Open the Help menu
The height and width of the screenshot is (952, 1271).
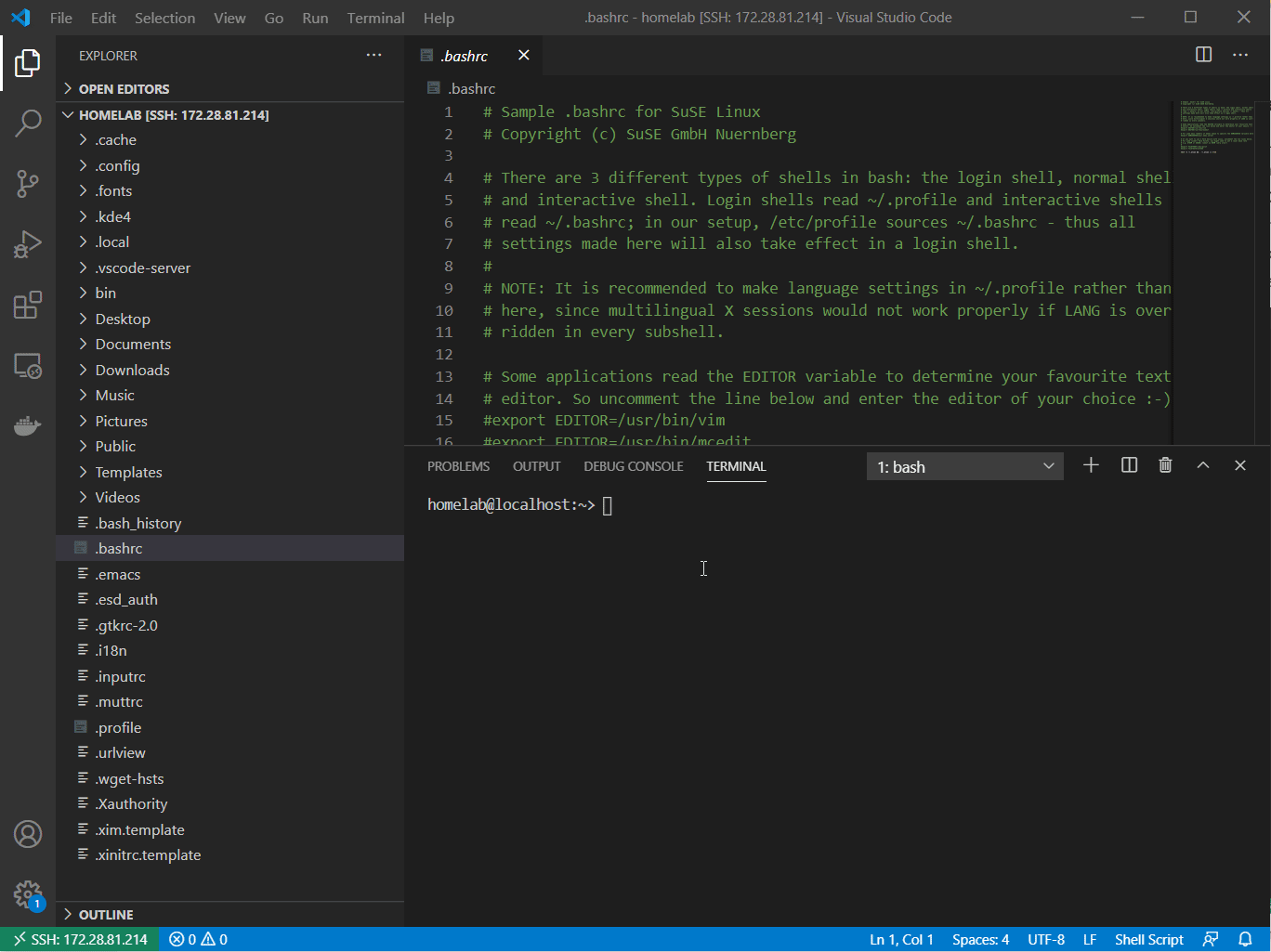(x=439, y=18)
